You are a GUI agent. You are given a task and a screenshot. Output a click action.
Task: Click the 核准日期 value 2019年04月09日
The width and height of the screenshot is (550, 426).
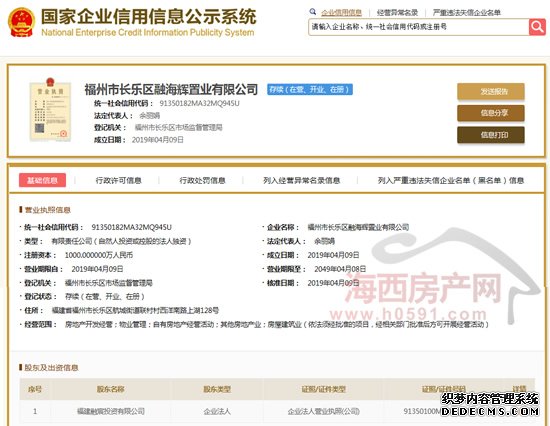click(x=333, y=283)
